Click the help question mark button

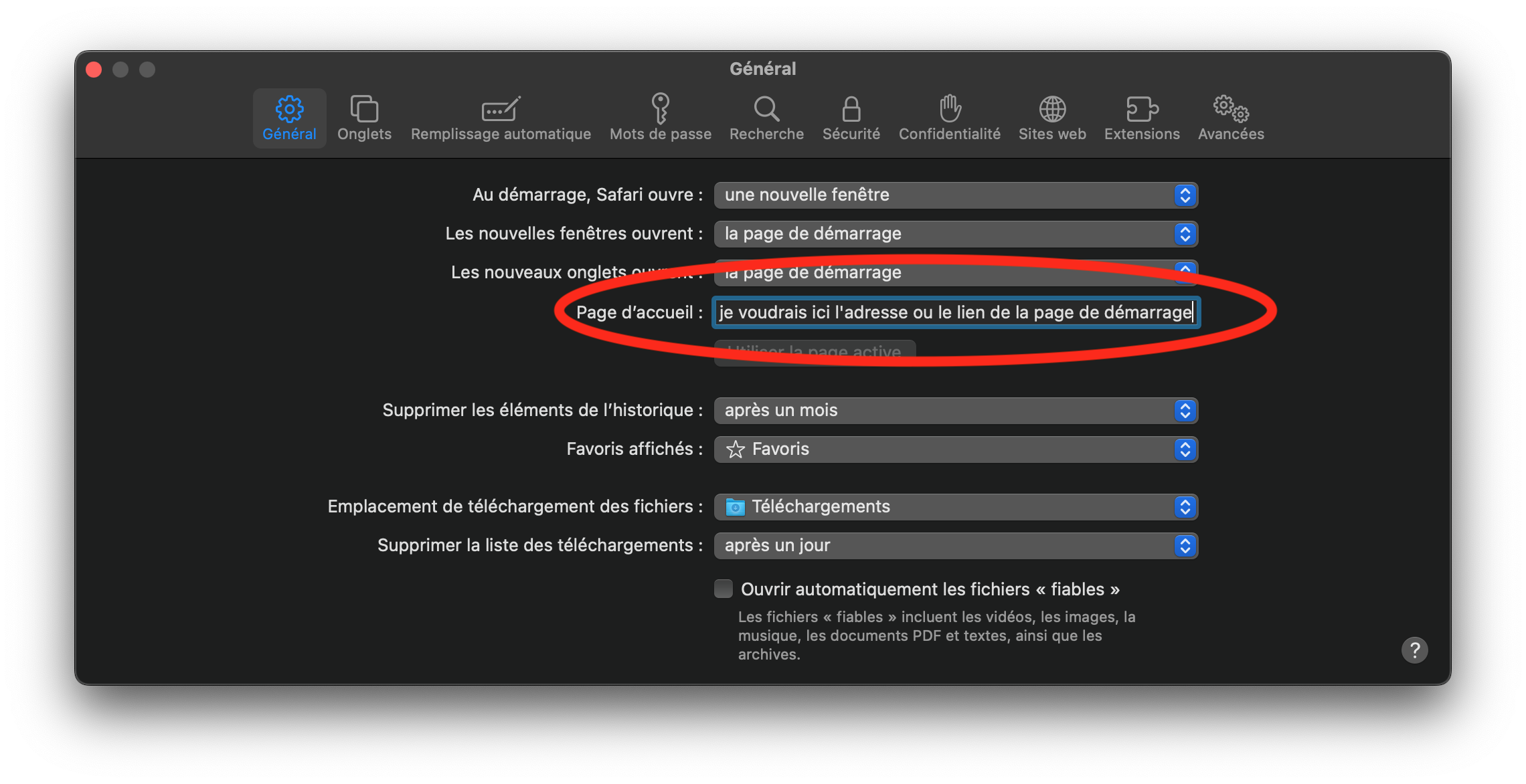[1414, 650]
